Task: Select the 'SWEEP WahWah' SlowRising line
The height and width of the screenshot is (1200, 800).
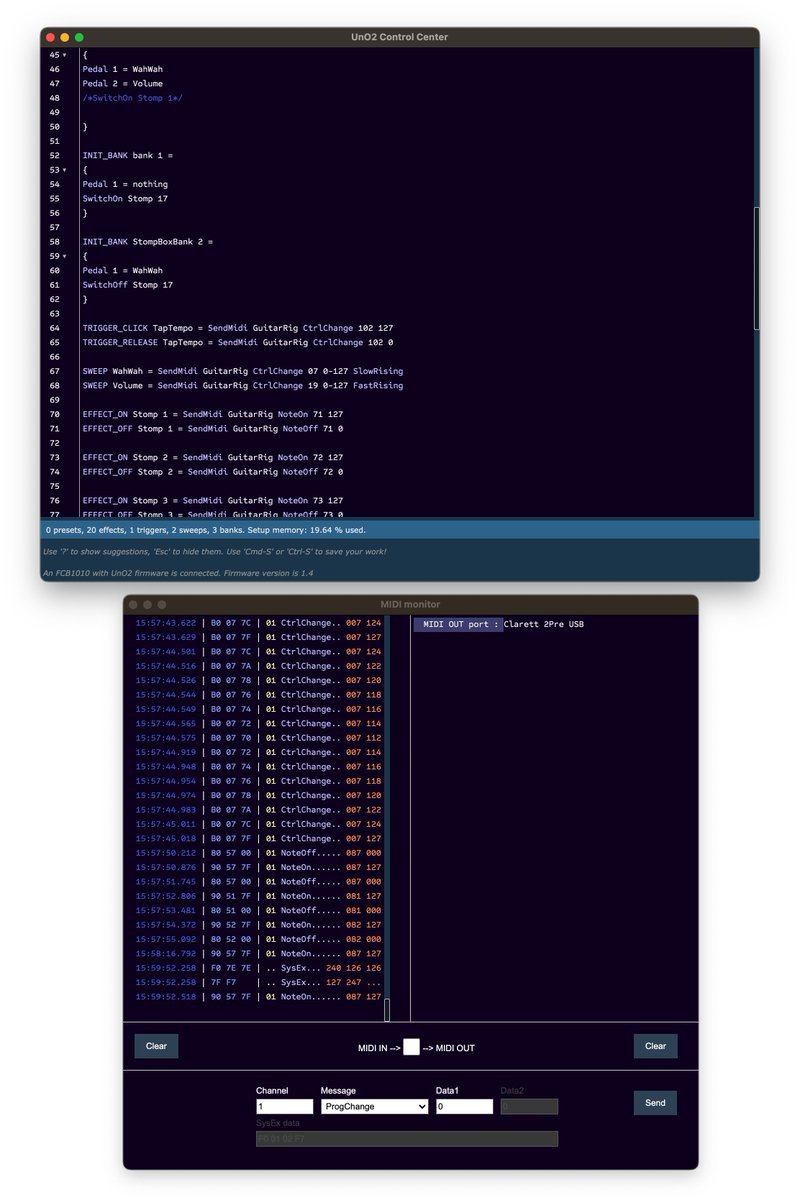Action: [243, 371]
